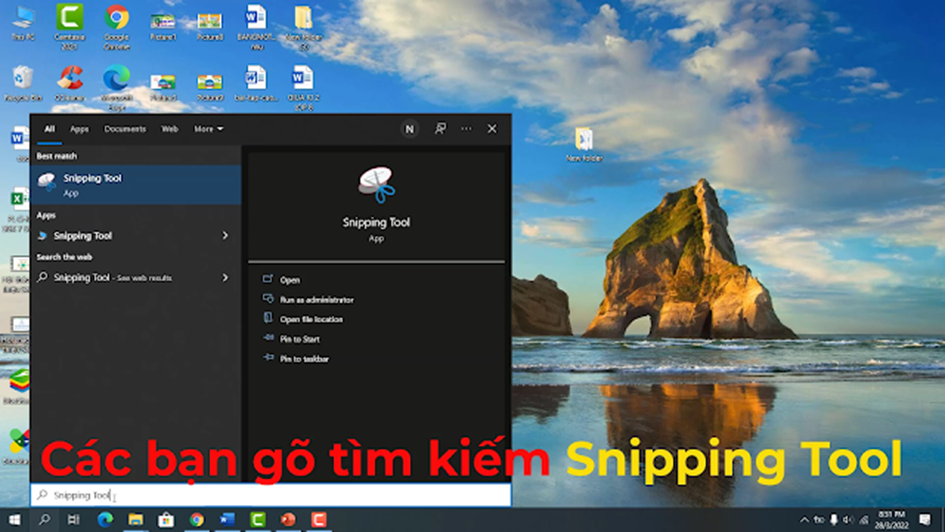This screenshot has height=532, width=945.
Task: Launch Microsoft Edge from the taskbar
Action: click(105, 519)
